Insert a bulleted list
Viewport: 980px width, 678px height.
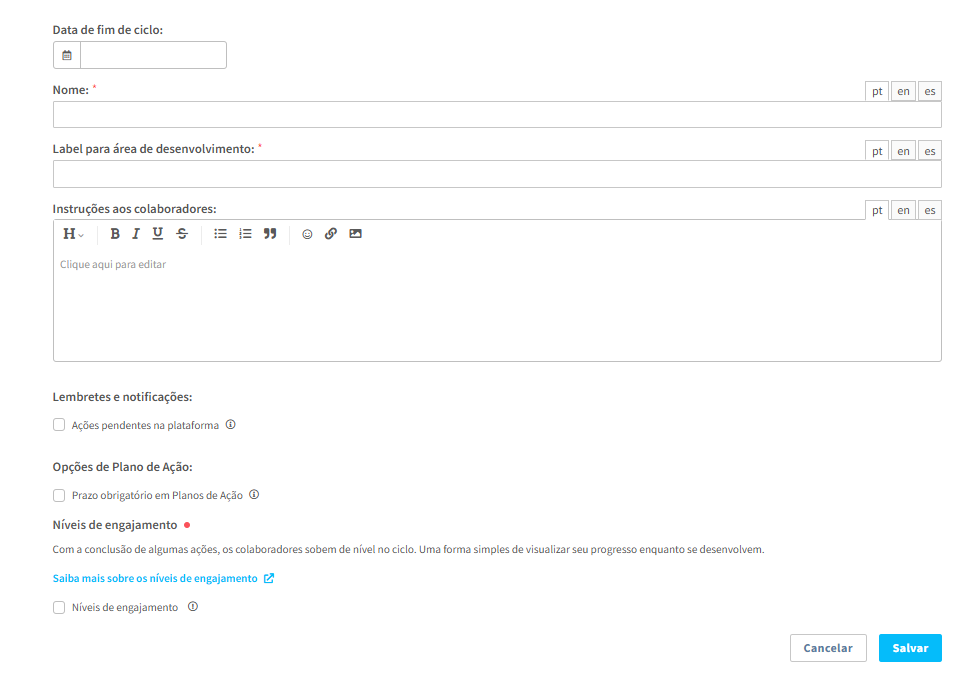pos(221,234)
